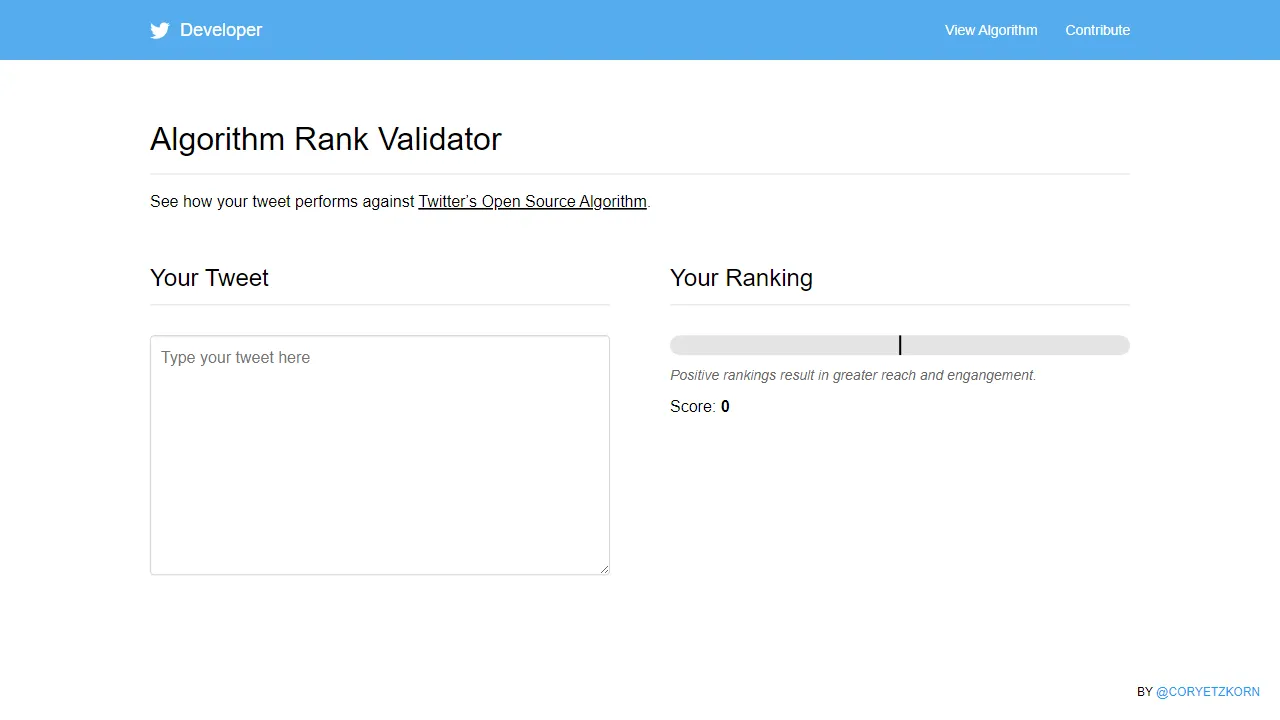Select the Score: 0 value

(x=700, y=406)
